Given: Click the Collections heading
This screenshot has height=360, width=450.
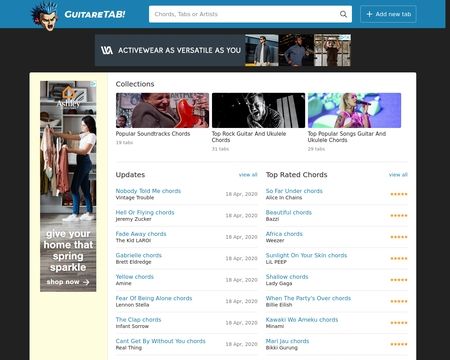Looking at the screenshot, I should tap(135, 84).
